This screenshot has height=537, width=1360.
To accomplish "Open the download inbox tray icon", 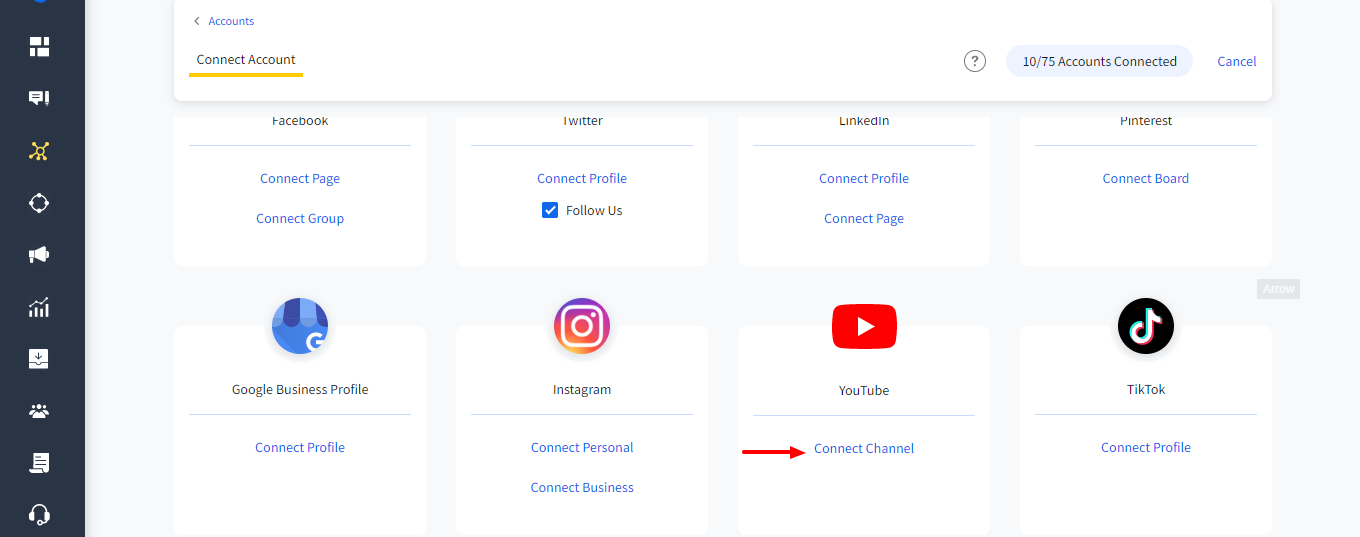I will point(39,359).
